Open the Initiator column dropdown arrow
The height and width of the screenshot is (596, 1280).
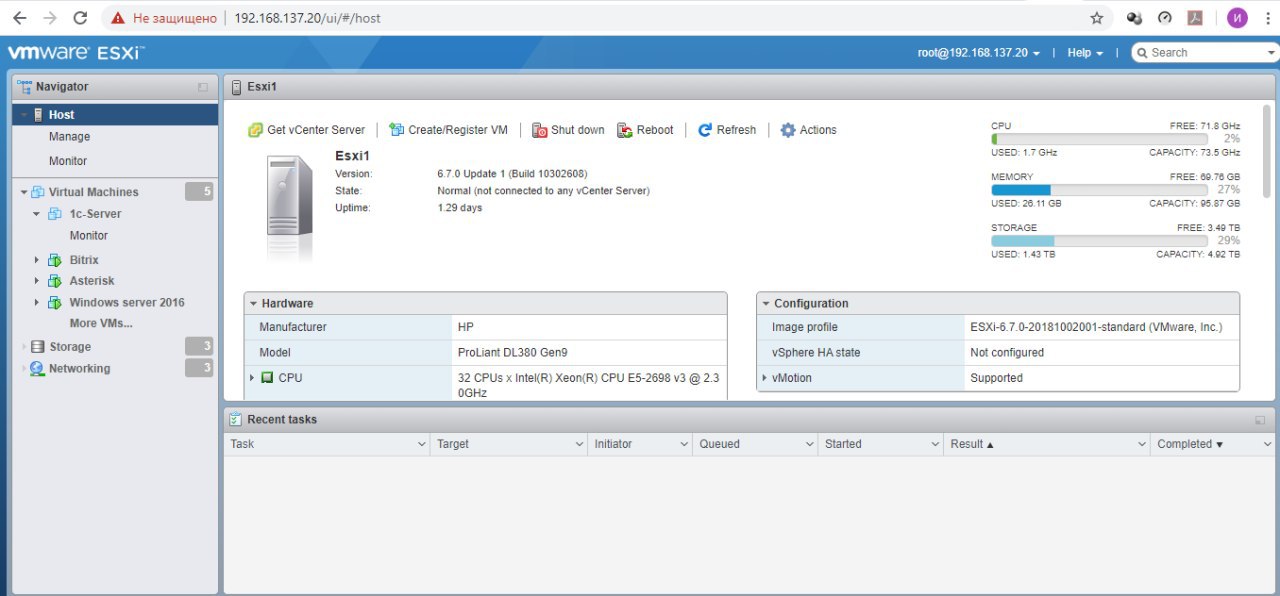coord(685,444)
